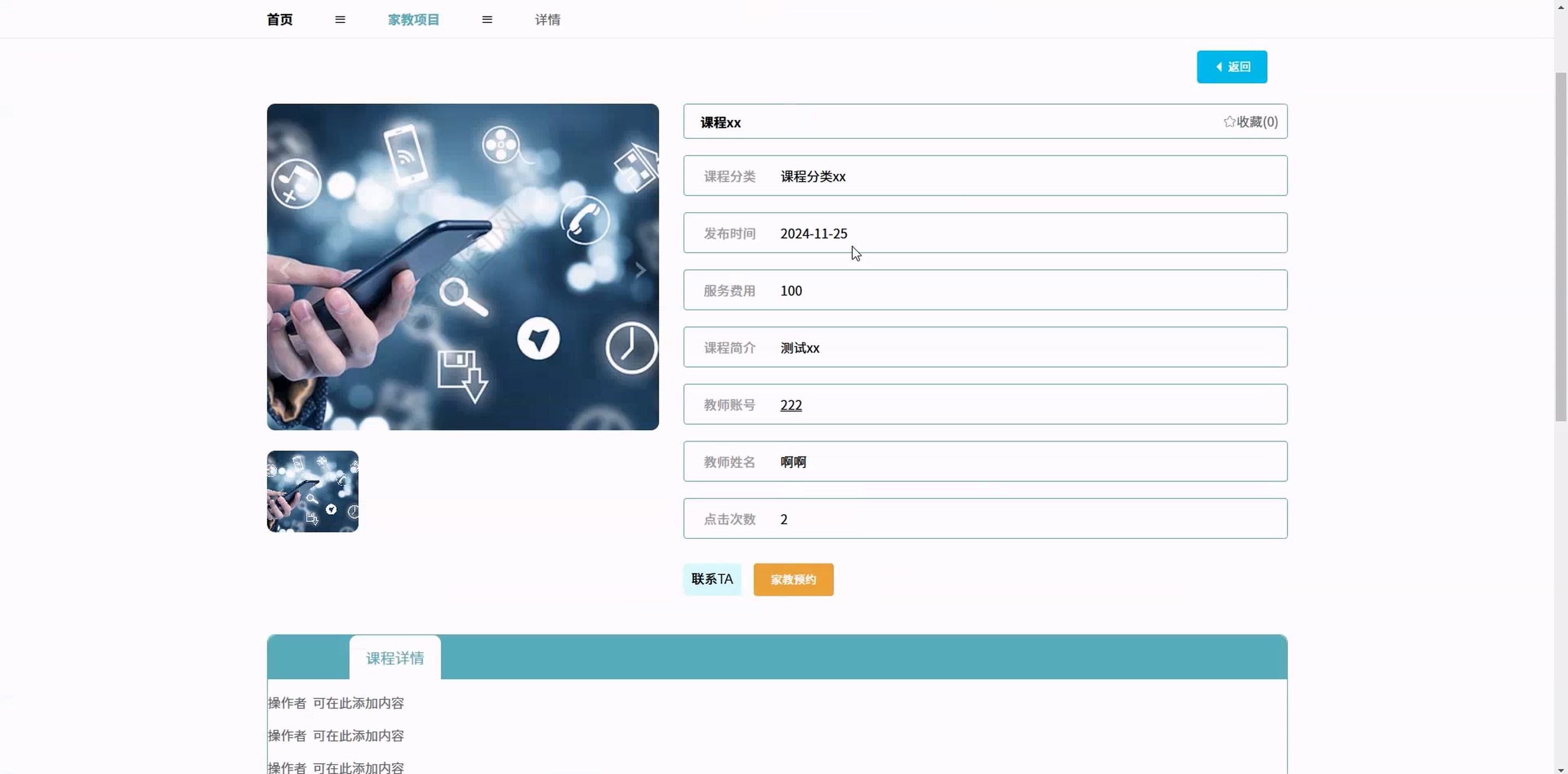Switch to the 课程详情 tab

point(394,658)
